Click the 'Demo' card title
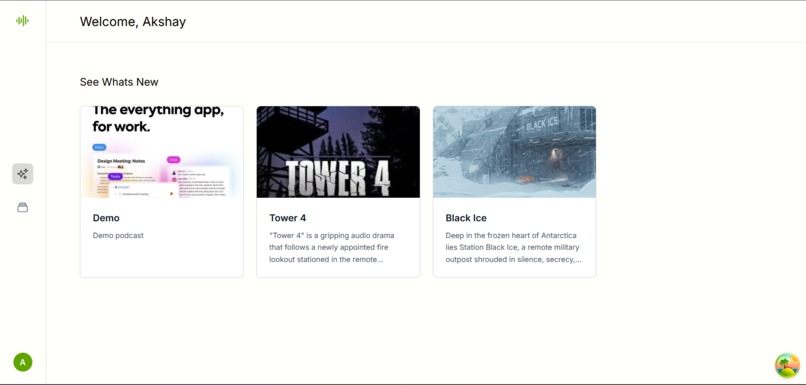The width and height of the screenshot is (806, 385). pyautogui.click(x=106, y=218)
